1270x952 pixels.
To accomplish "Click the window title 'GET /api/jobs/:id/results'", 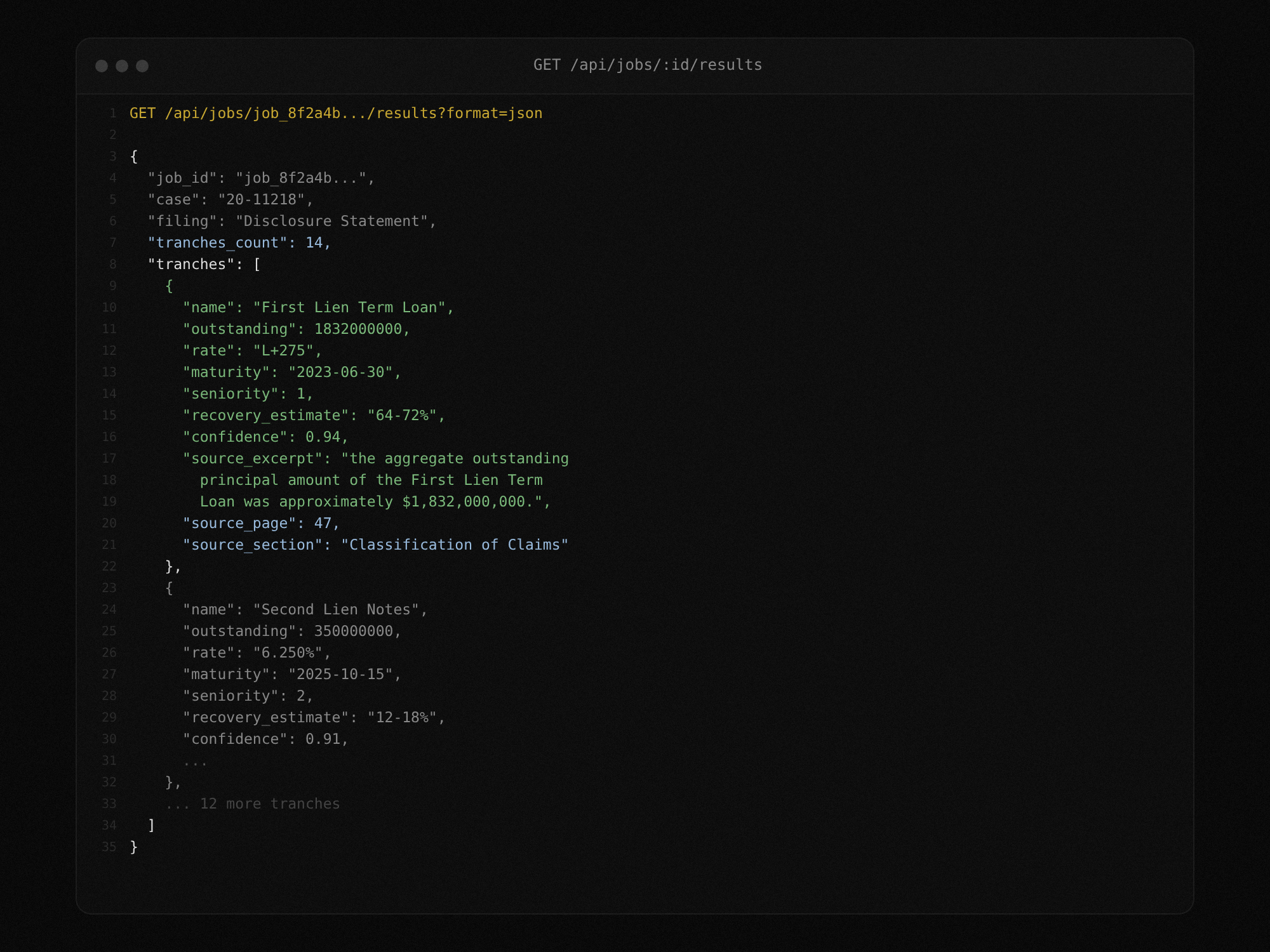I will 648,65.
